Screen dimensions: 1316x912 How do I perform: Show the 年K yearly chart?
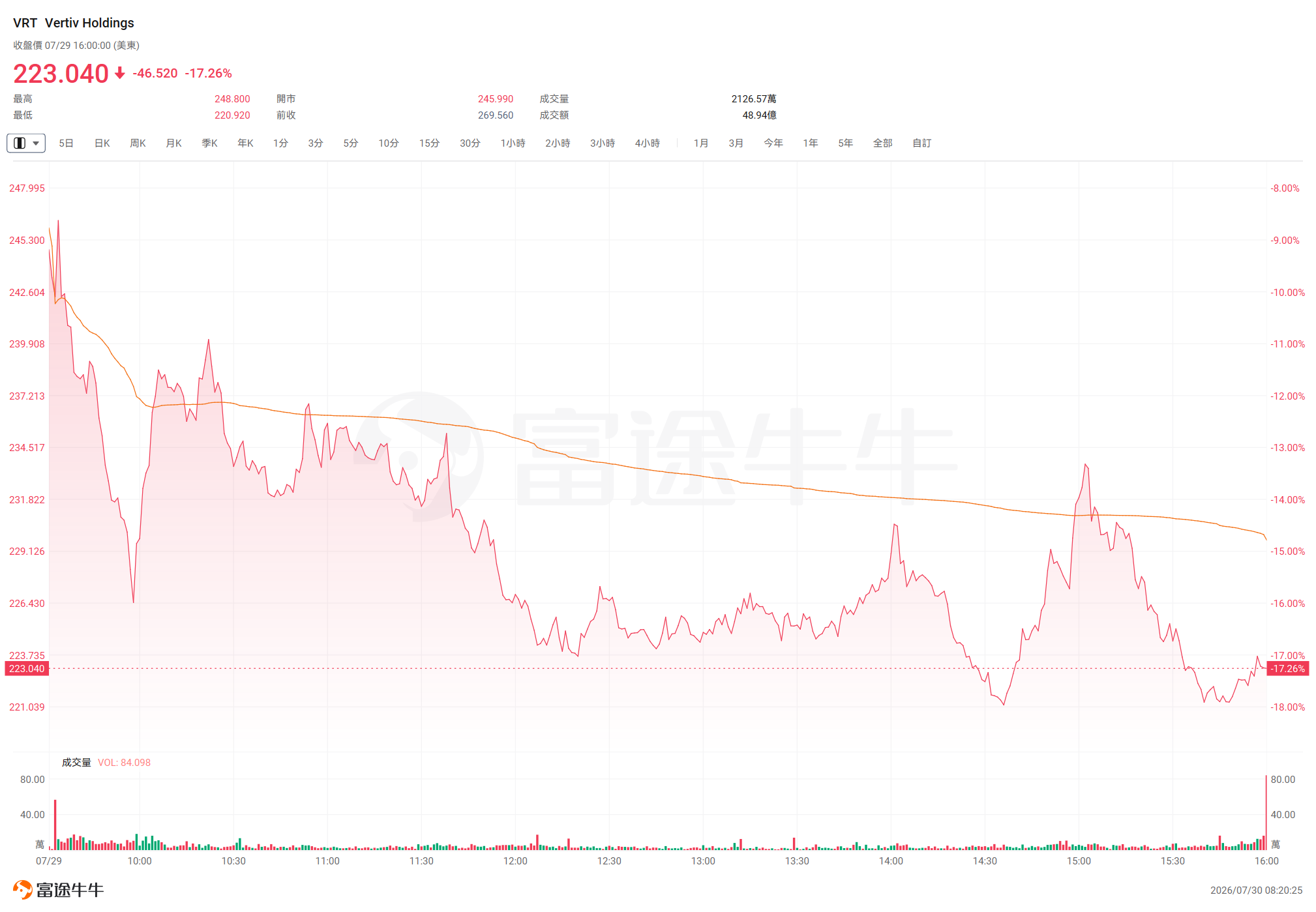245,143
